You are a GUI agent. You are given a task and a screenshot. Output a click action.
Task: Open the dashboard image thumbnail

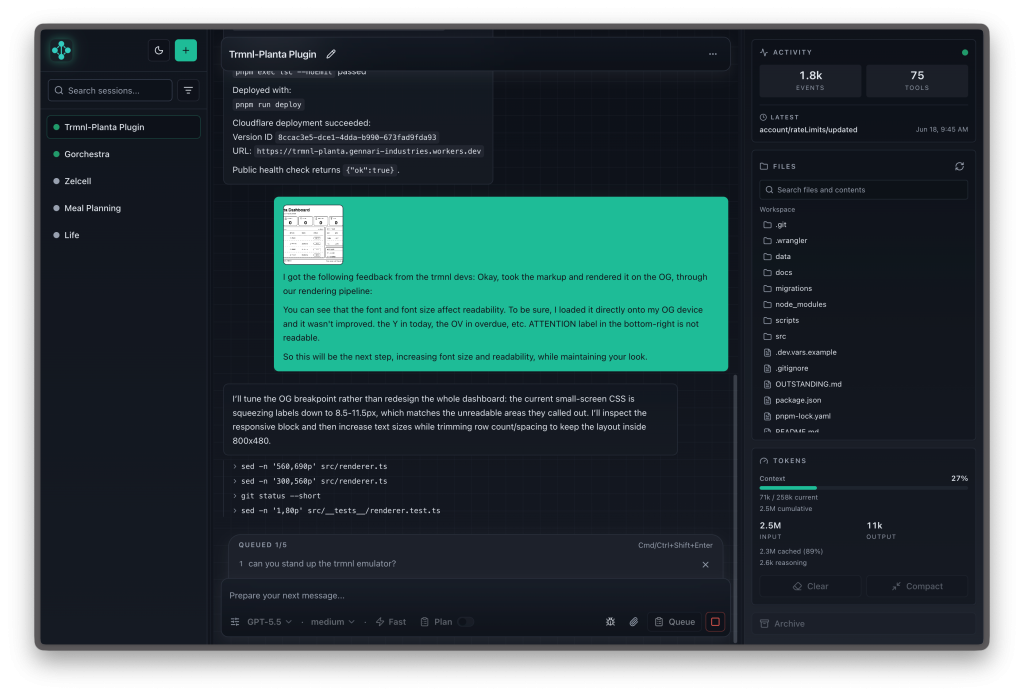(313, 234)
